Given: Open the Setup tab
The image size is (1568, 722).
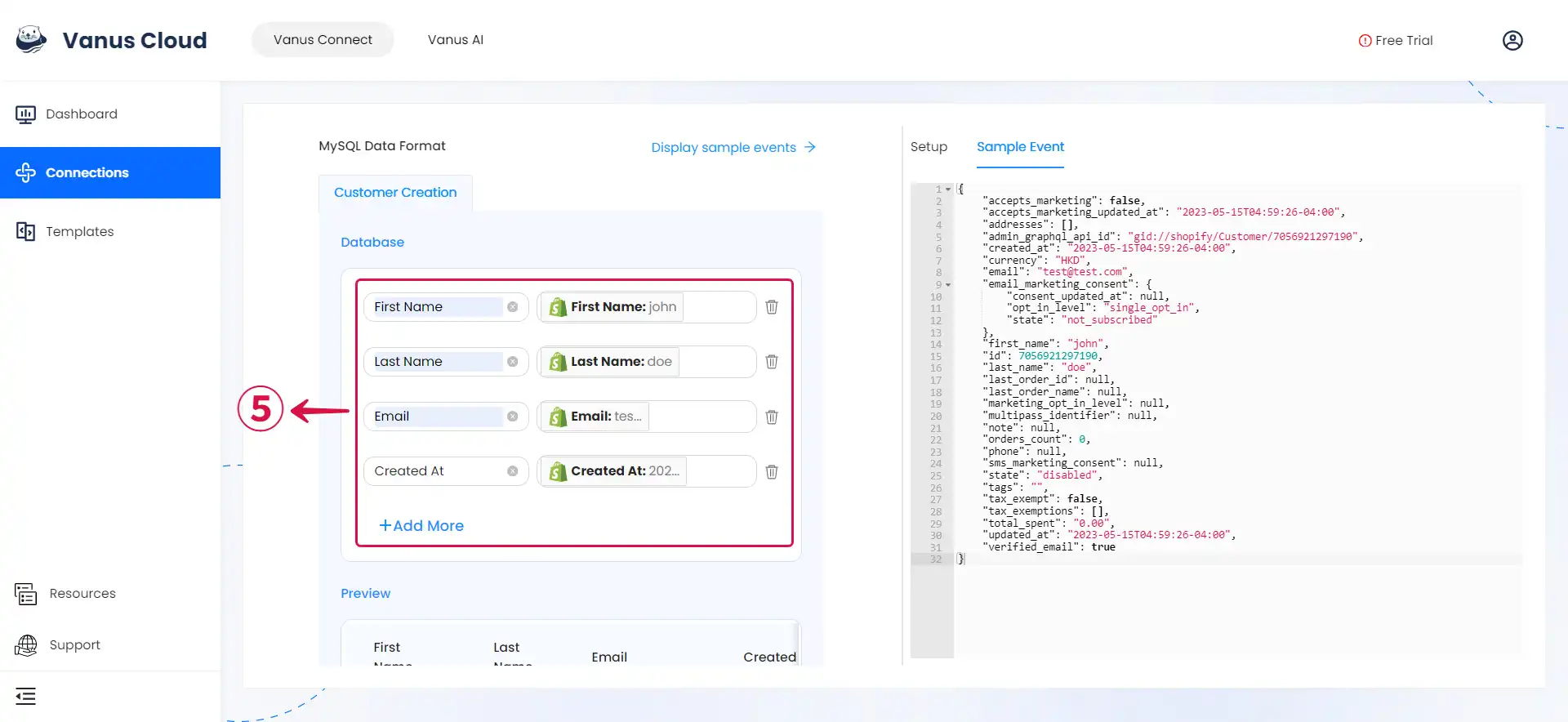Looking at the screenshot, I should point(929,147).
